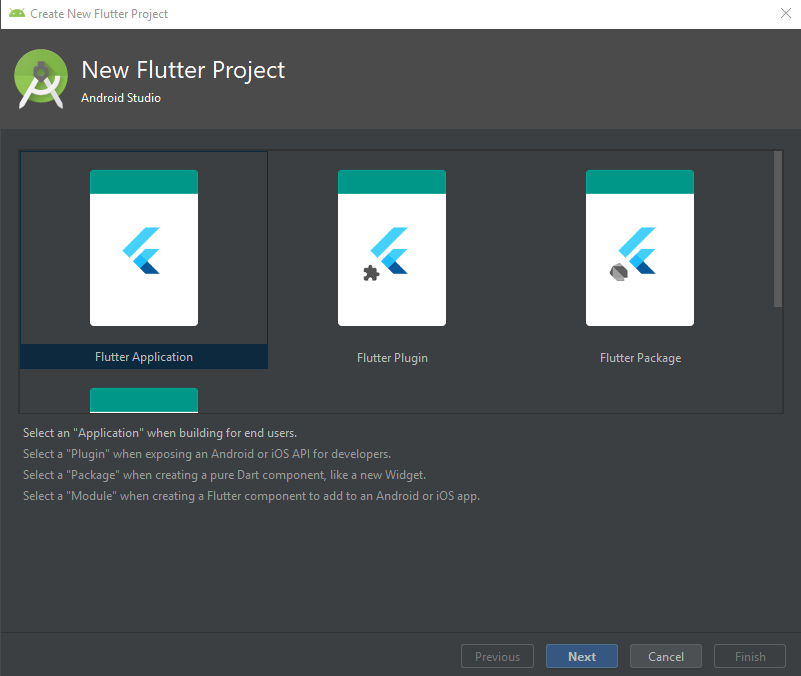
Task: Choose the Flutter Plugin template icon
Action: (x=392, y=248)
